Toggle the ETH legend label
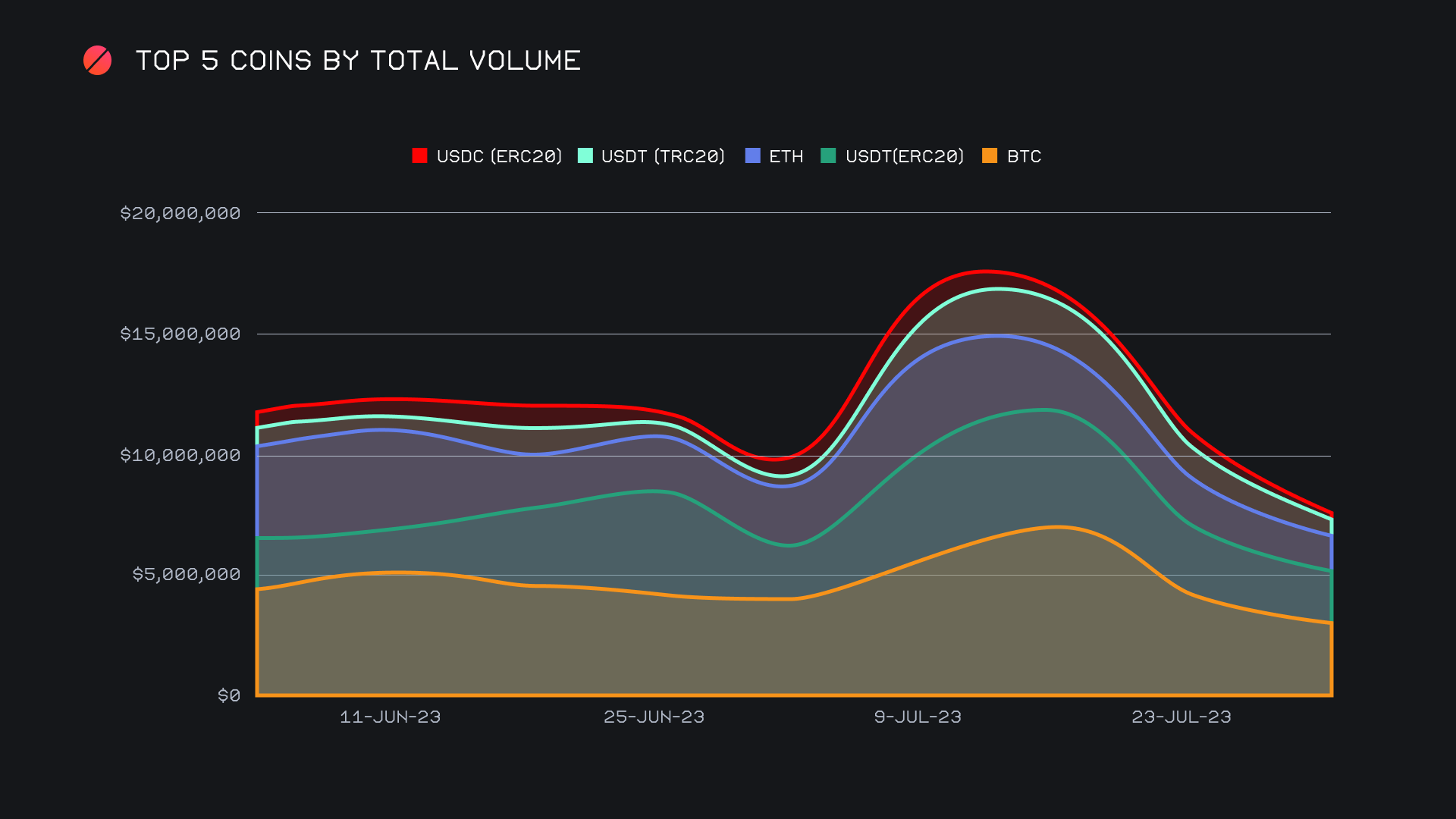 786,156
